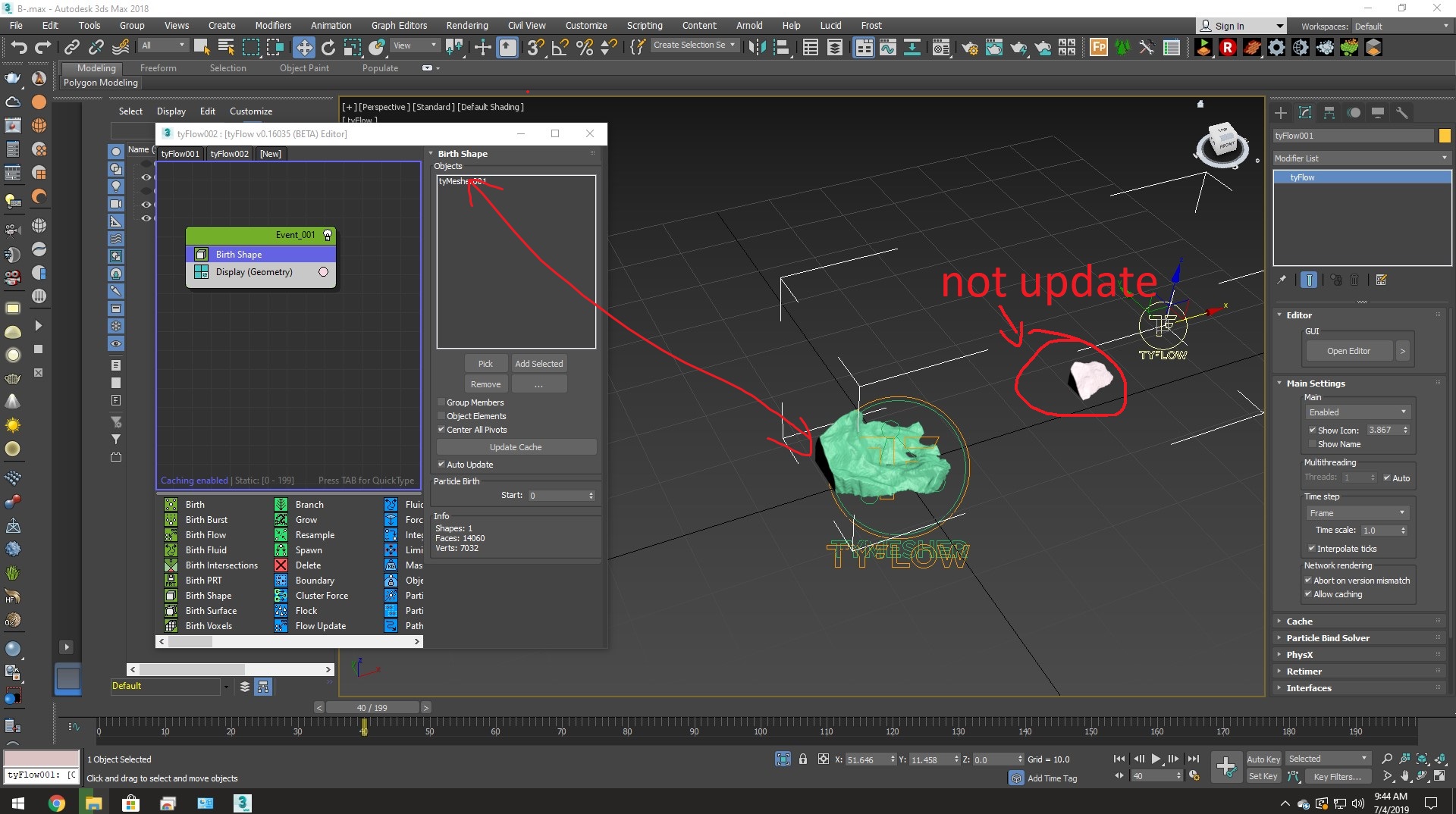Toggle the Percent Snap icon
Viewport: 1456px width, 814px height.
pos(585,48)
